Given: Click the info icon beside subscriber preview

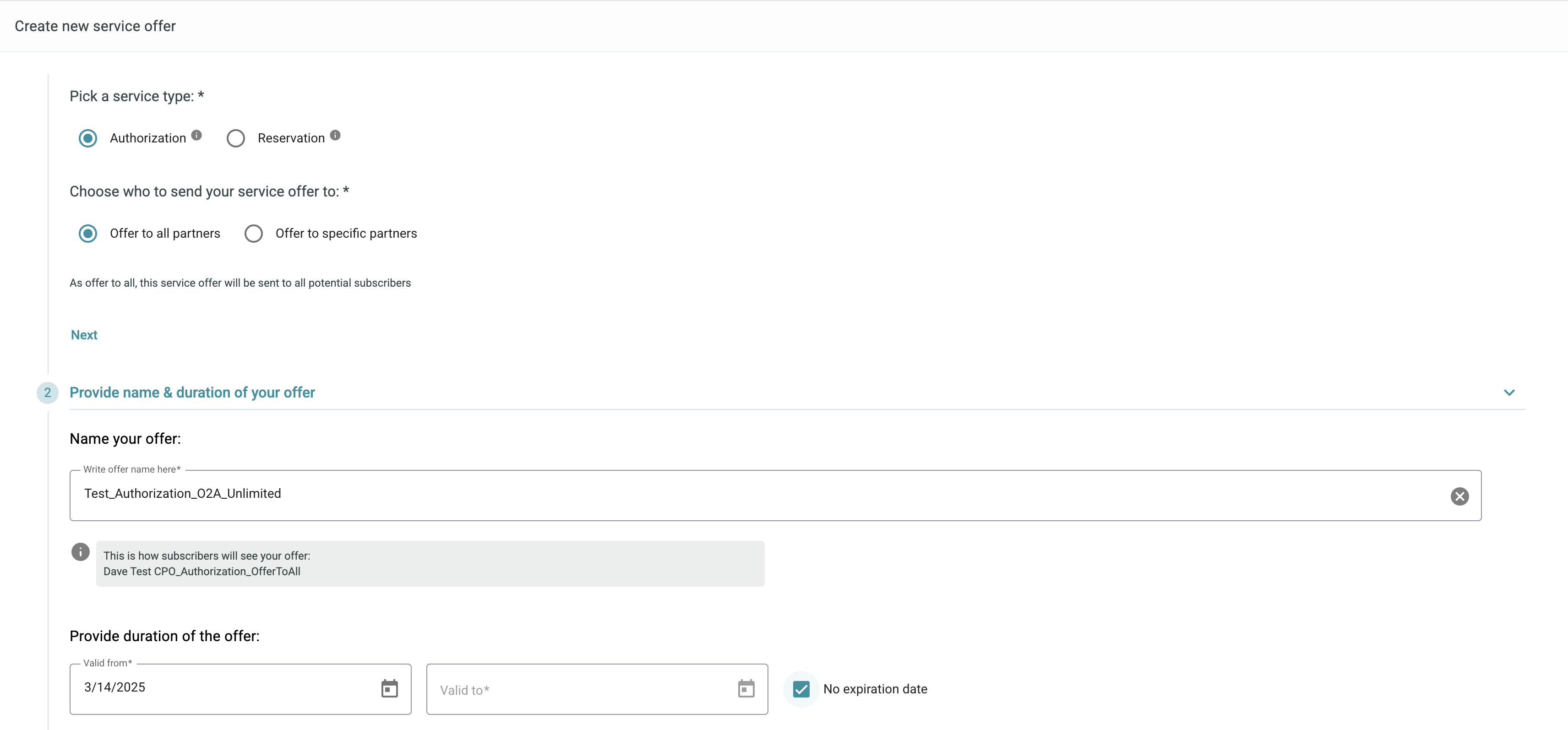Looking at the screenshot, I should pos(80,551).
